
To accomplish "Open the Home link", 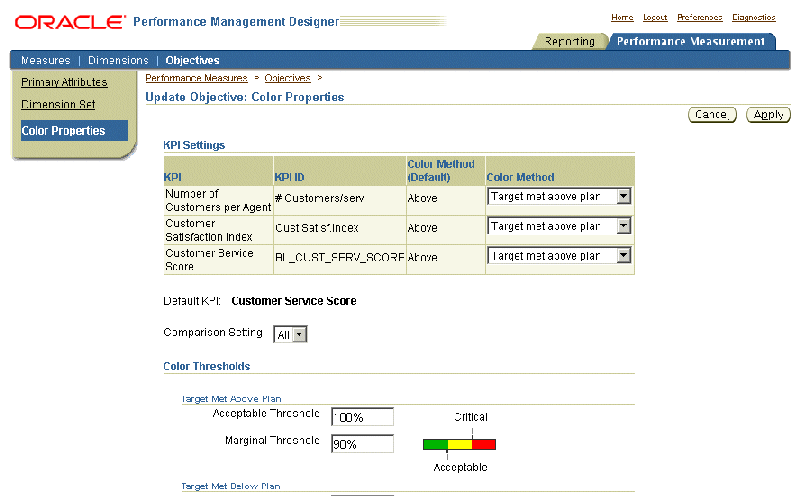I will pyautogui.click(x=622, y=17).
